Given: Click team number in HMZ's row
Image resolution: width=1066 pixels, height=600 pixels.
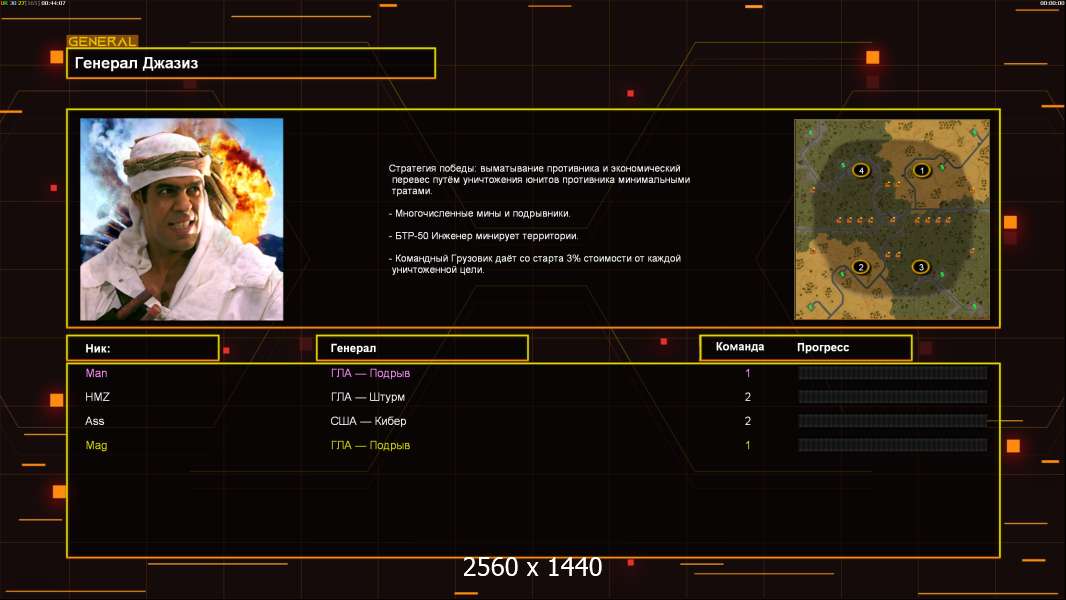Looking at the screenshot, I should 747,397.
